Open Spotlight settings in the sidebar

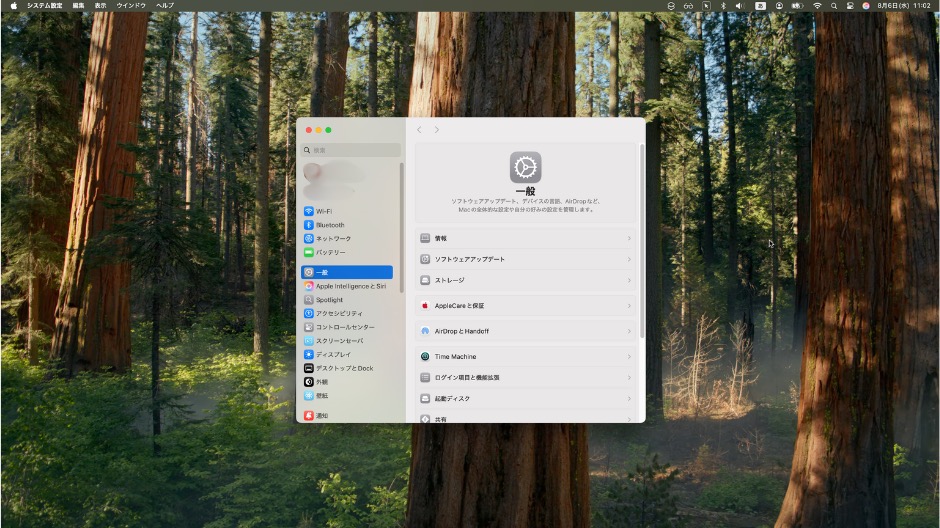(347, 300)
